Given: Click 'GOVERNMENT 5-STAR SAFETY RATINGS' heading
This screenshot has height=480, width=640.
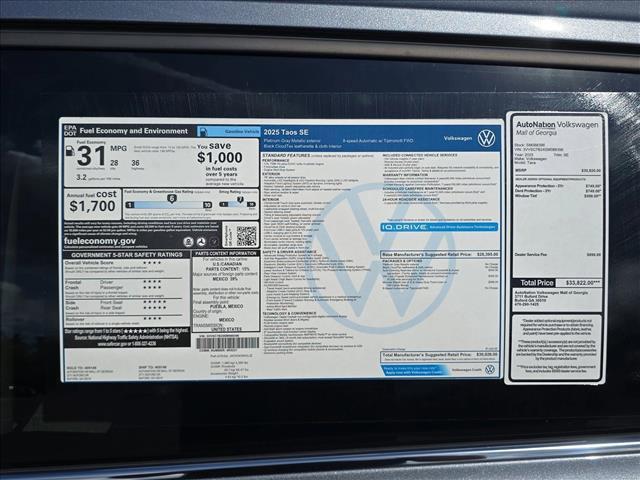Looking at the screenshot, I should 127,255.
